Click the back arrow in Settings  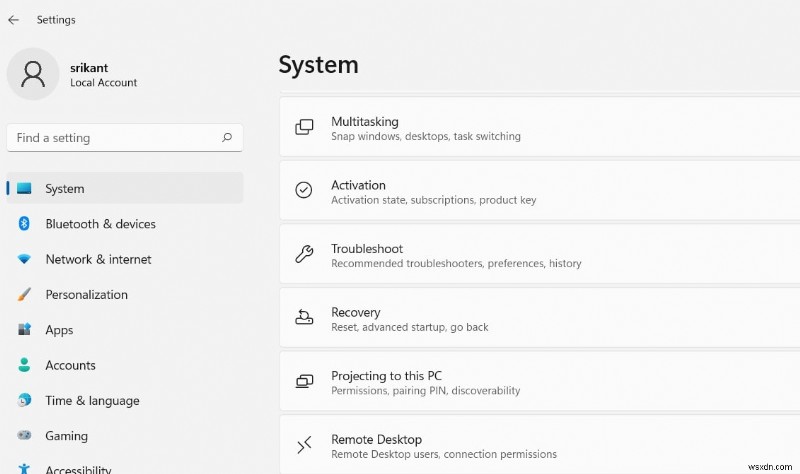[x=13, y=19]
